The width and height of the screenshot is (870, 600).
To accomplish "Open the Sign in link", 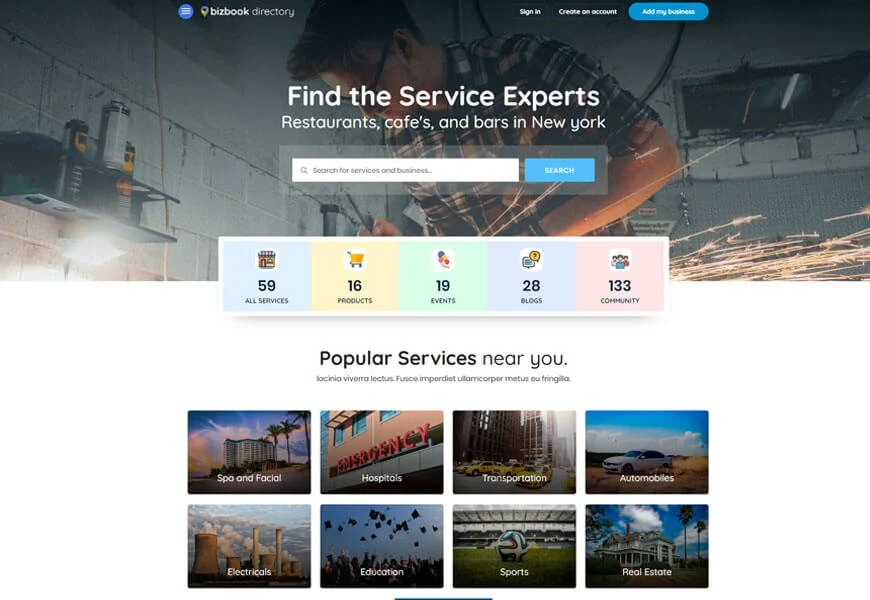I will tap(530, 12).
